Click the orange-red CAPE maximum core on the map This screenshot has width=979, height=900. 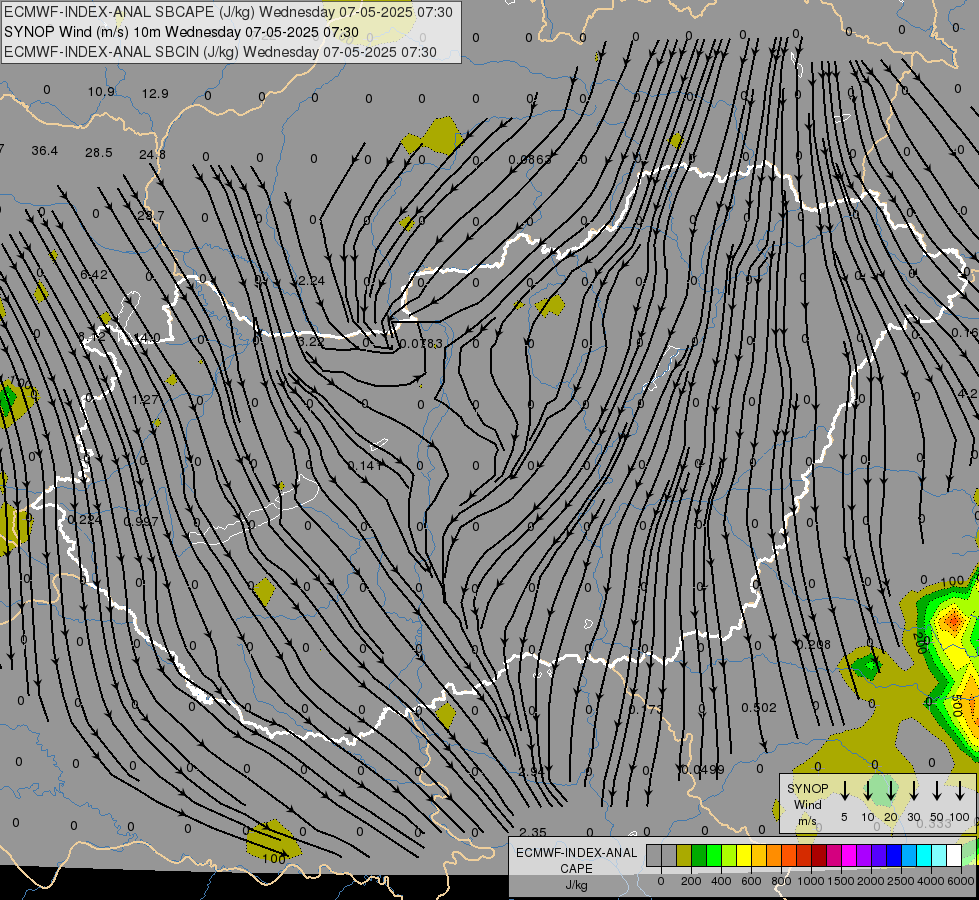coord(953,621)
